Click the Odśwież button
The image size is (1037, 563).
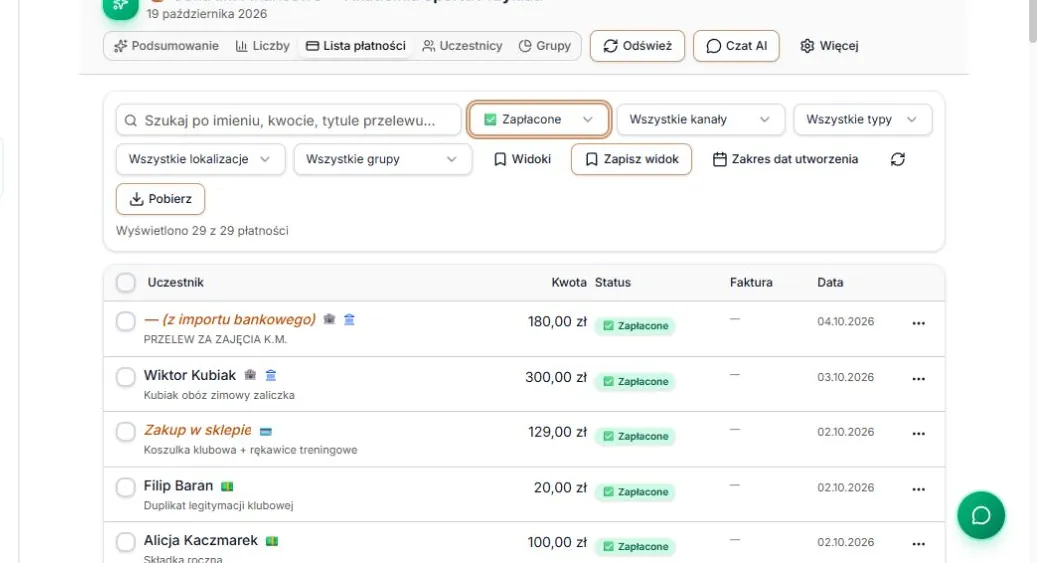[638, 46]
